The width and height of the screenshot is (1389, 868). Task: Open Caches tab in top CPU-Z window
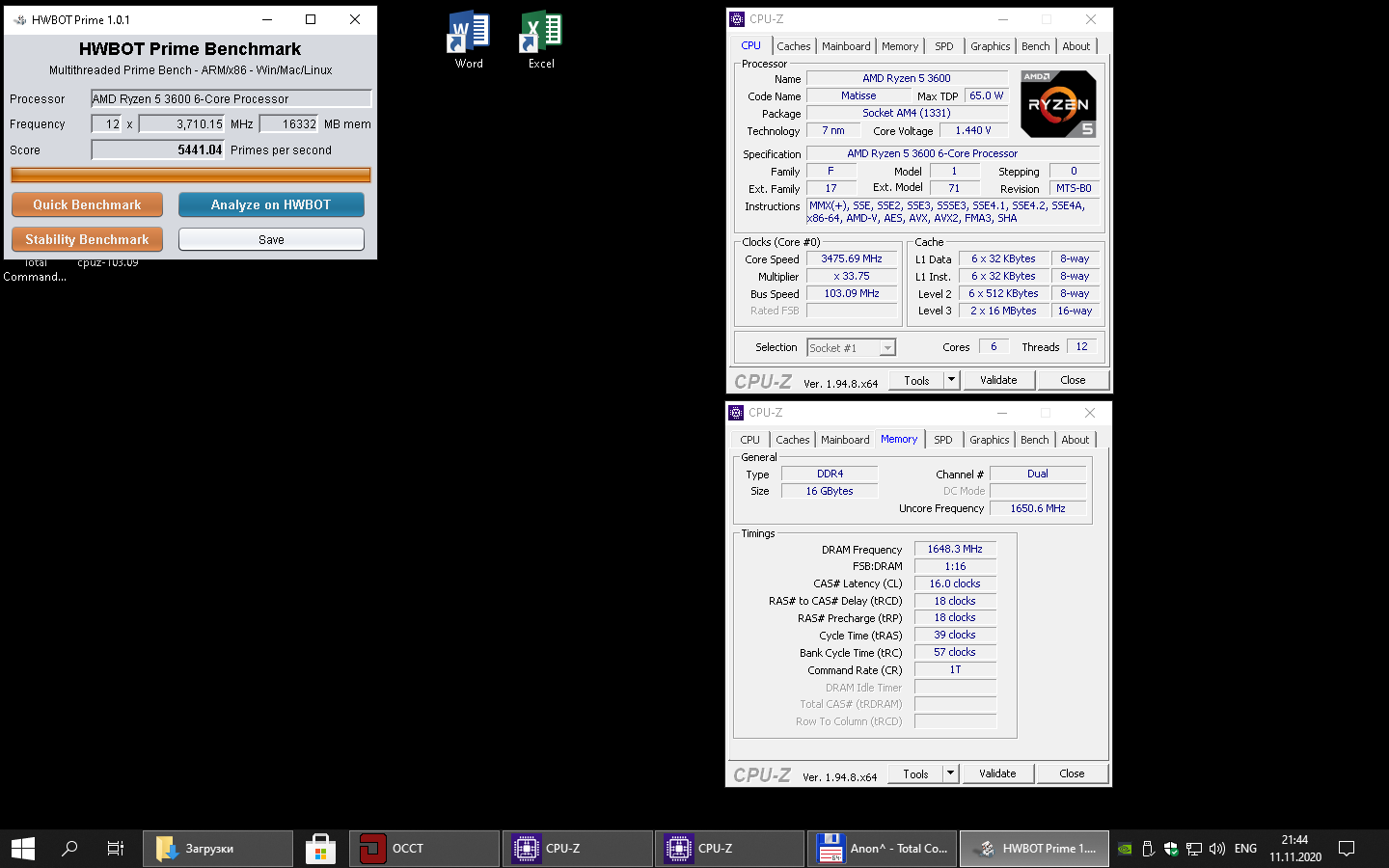click(794, 46)
